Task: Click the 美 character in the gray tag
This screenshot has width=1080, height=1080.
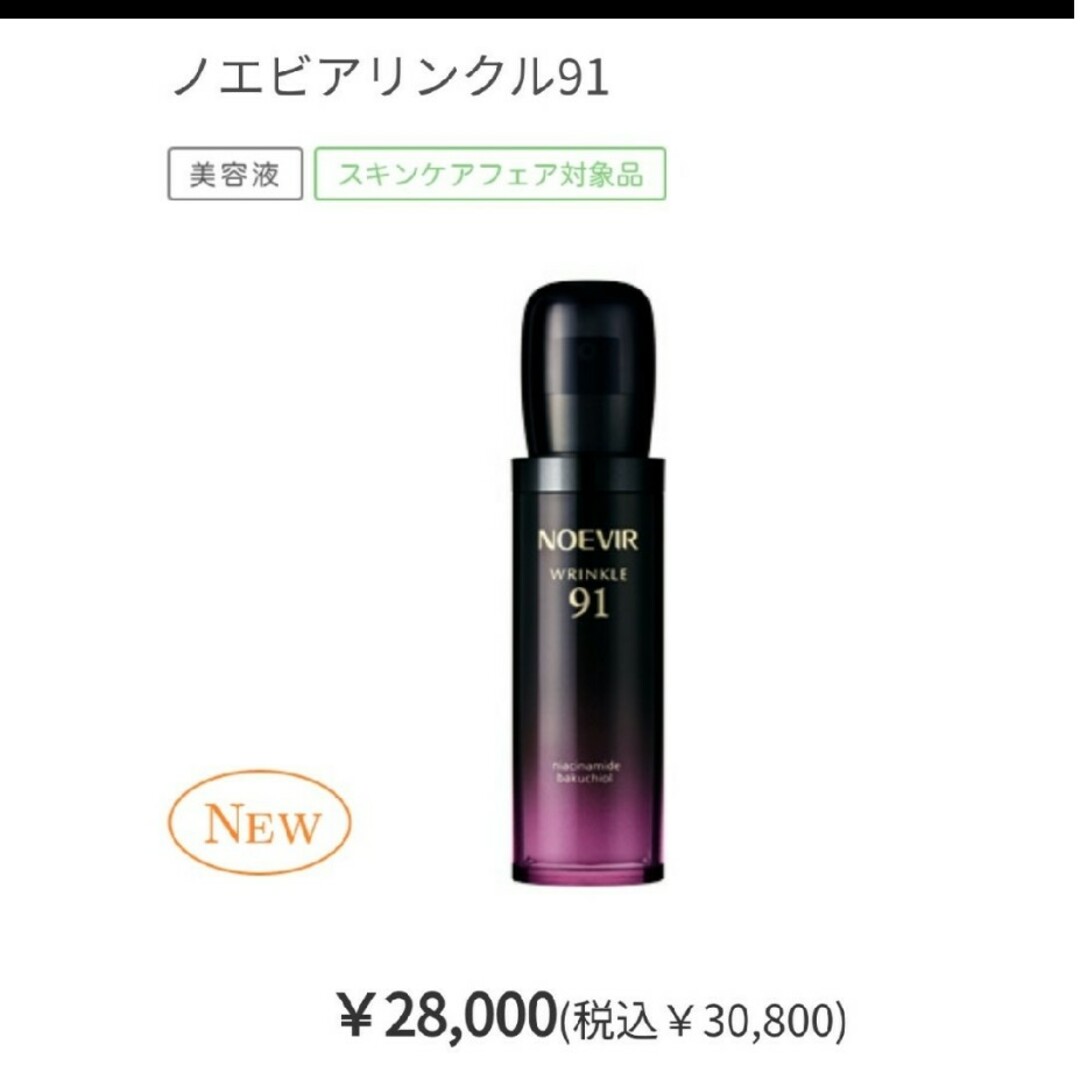Action: 203,174
